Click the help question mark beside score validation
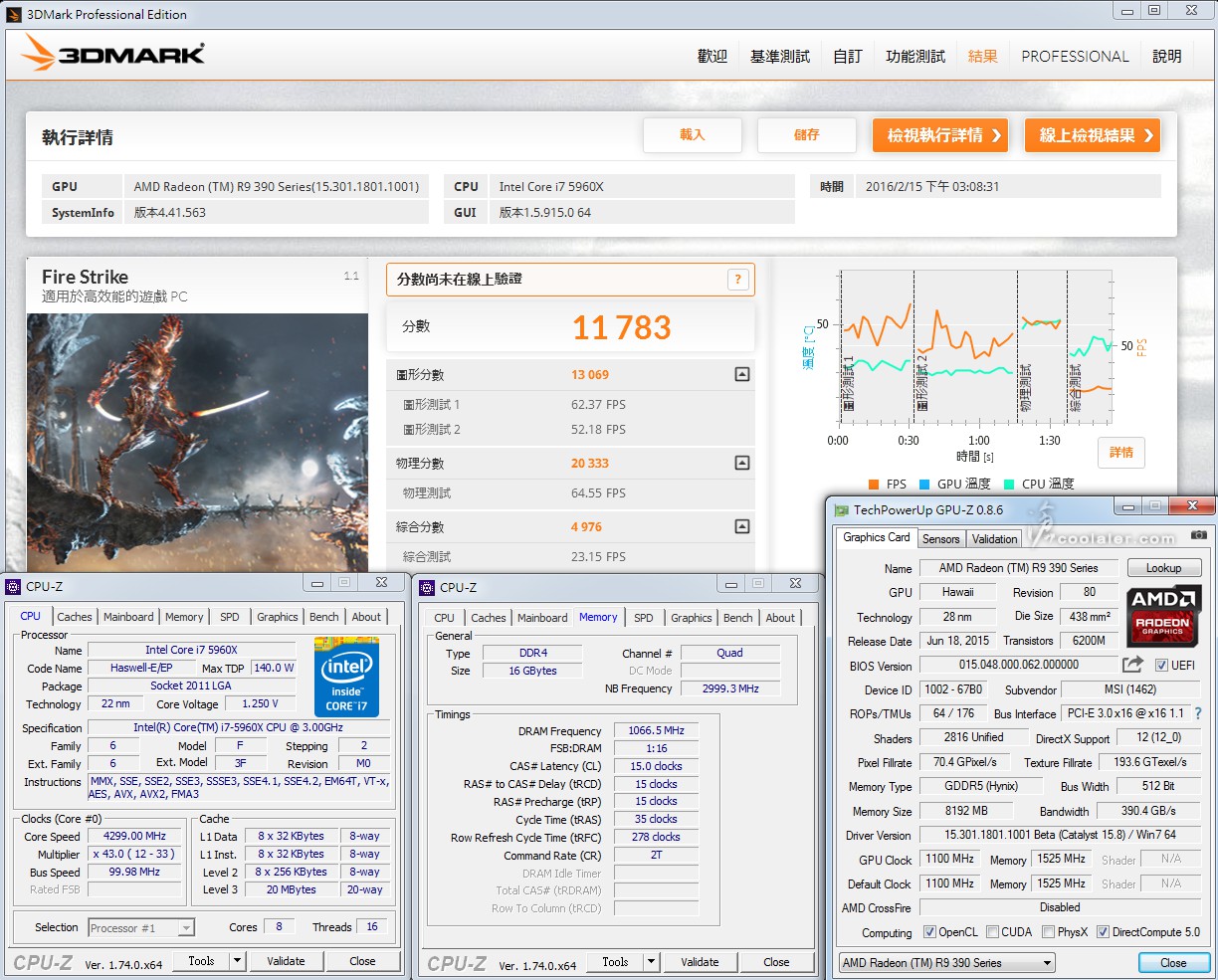The image size is (1218, 980). point(737,280)
